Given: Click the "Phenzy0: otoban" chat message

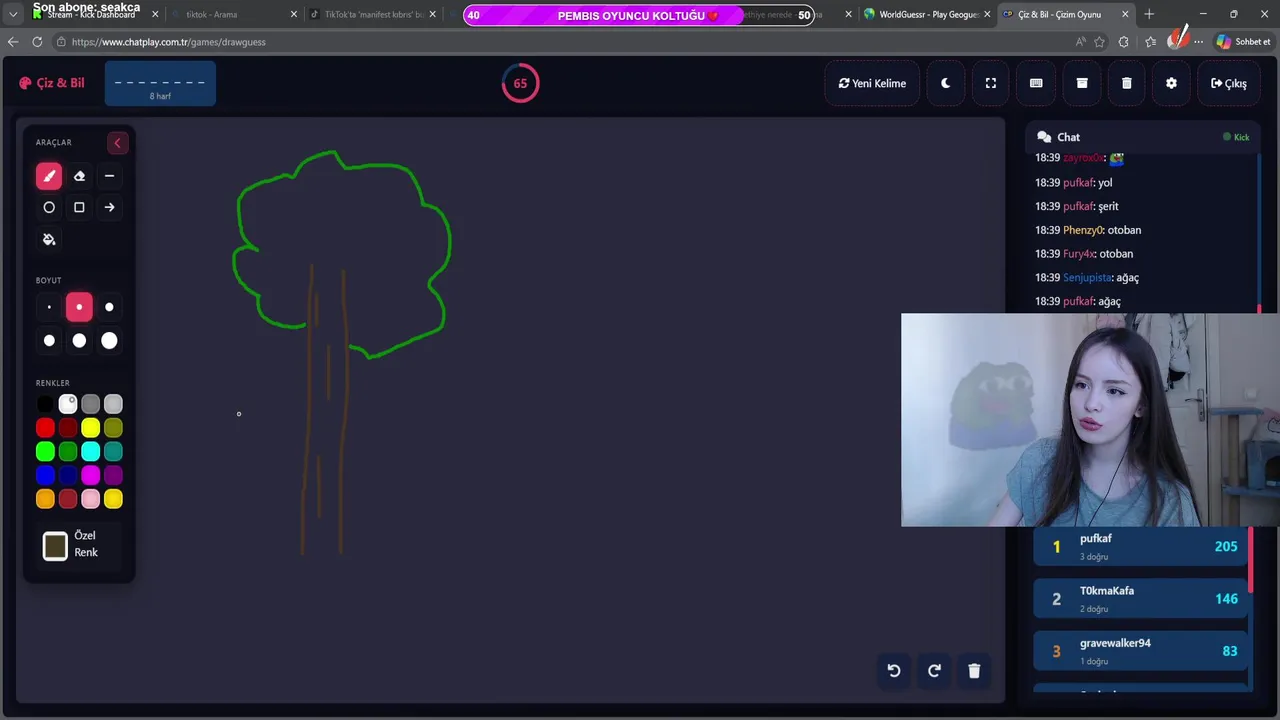Looking at the screenshot, I should [x=1088, y=230].
